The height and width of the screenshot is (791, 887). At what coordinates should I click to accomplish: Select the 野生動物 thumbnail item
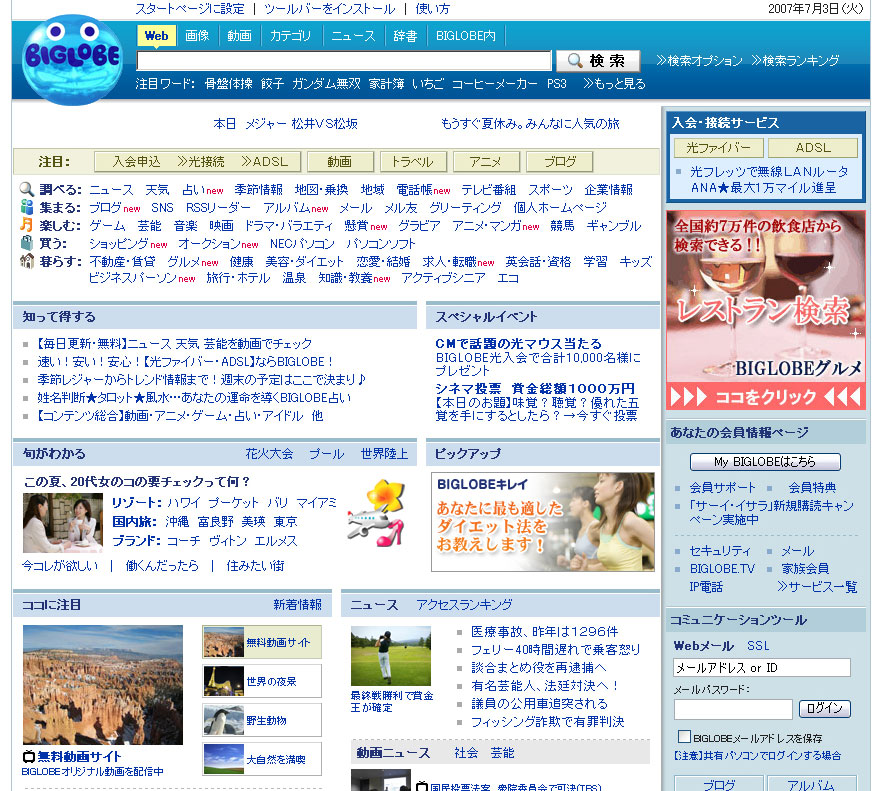pos(262,720)
